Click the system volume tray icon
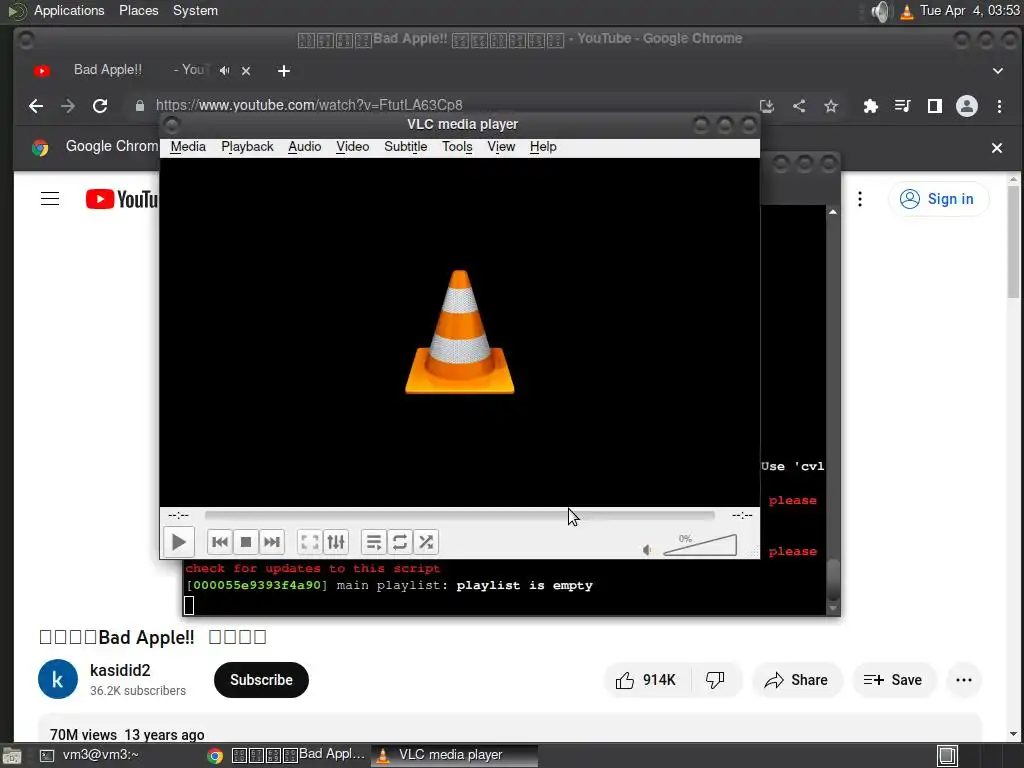1024x768 pixels. (881, 11)
